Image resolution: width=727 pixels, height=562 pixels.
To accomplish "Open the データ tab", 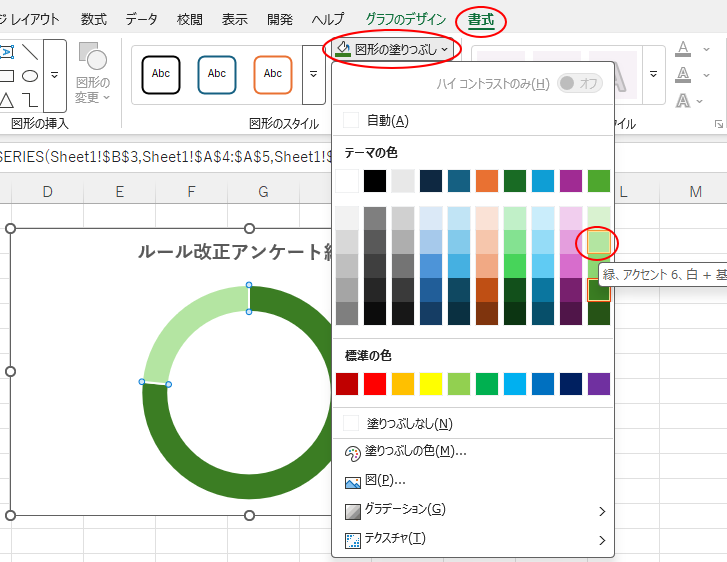I will tap(141, 19).
